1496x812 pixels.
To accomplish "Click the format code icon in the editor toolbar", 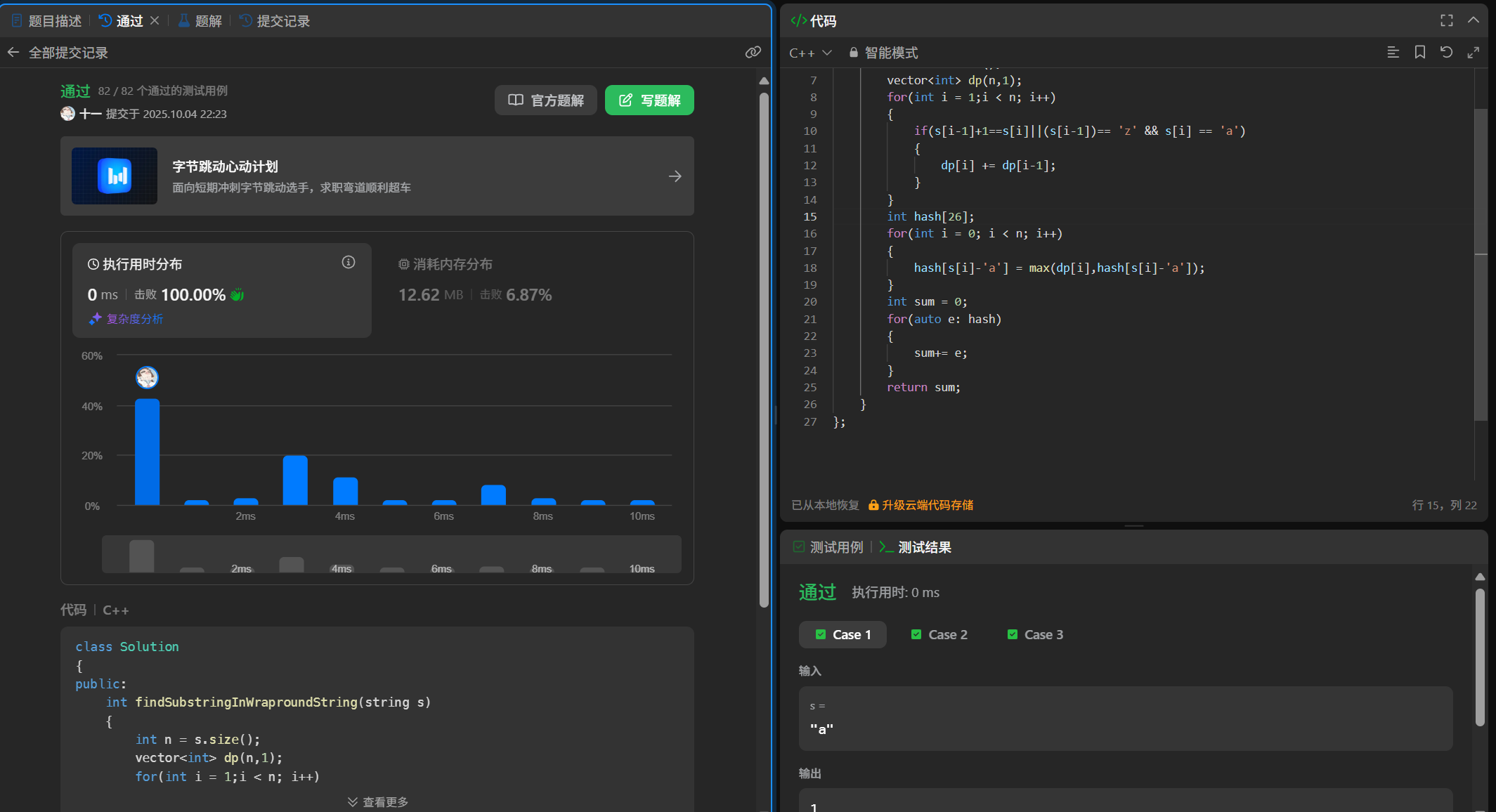I will (x=1393, y=53).
